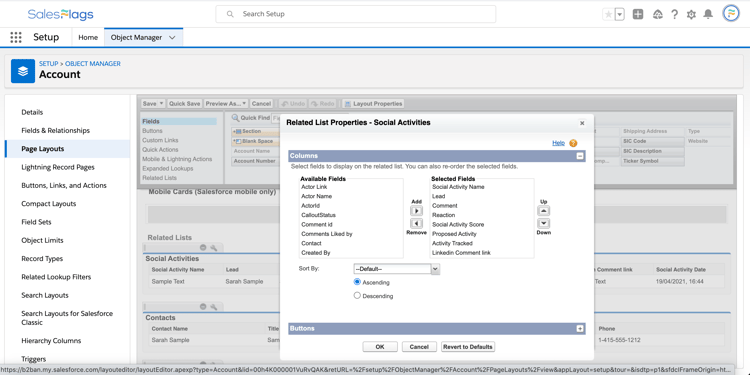Switch to the Object Manager tab

coord(136,37)
